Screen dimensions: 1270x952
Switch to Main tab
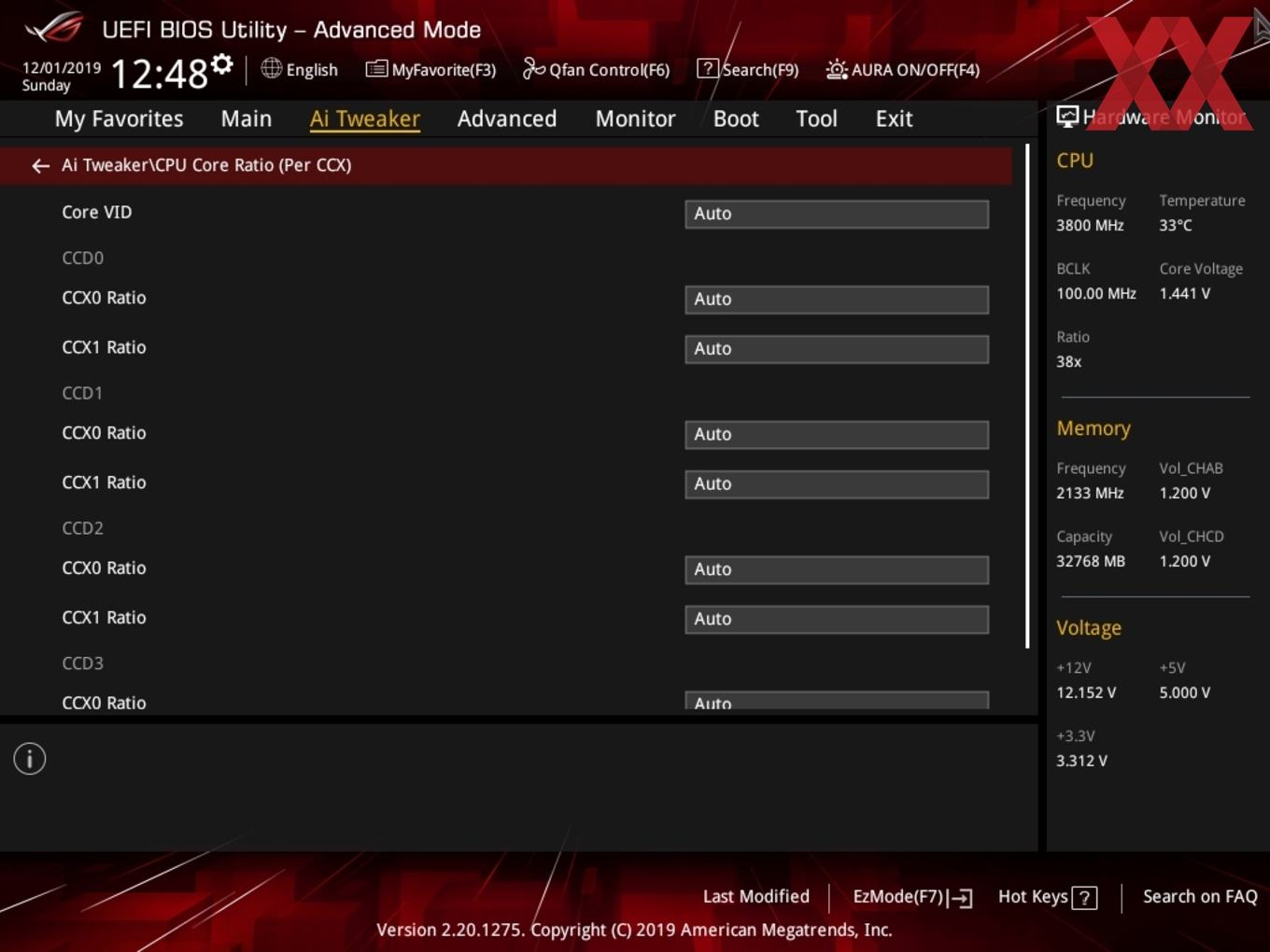click(247, 119)
